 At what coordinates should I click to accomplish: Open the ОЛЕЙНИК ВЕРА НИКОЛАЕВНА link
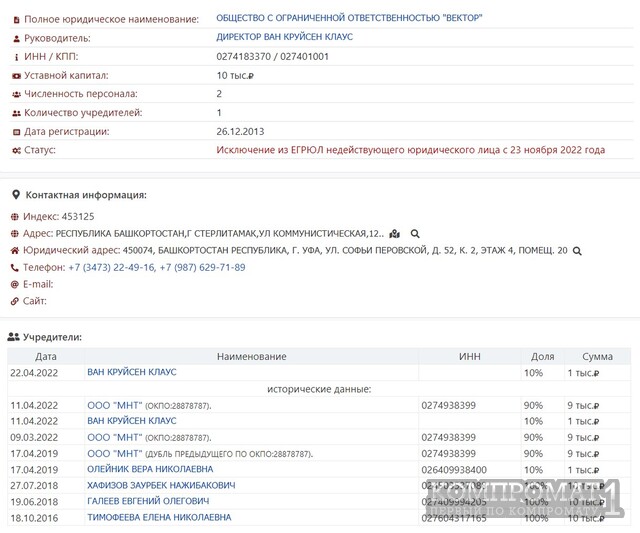pyautogui.click(x=150, y=469)
